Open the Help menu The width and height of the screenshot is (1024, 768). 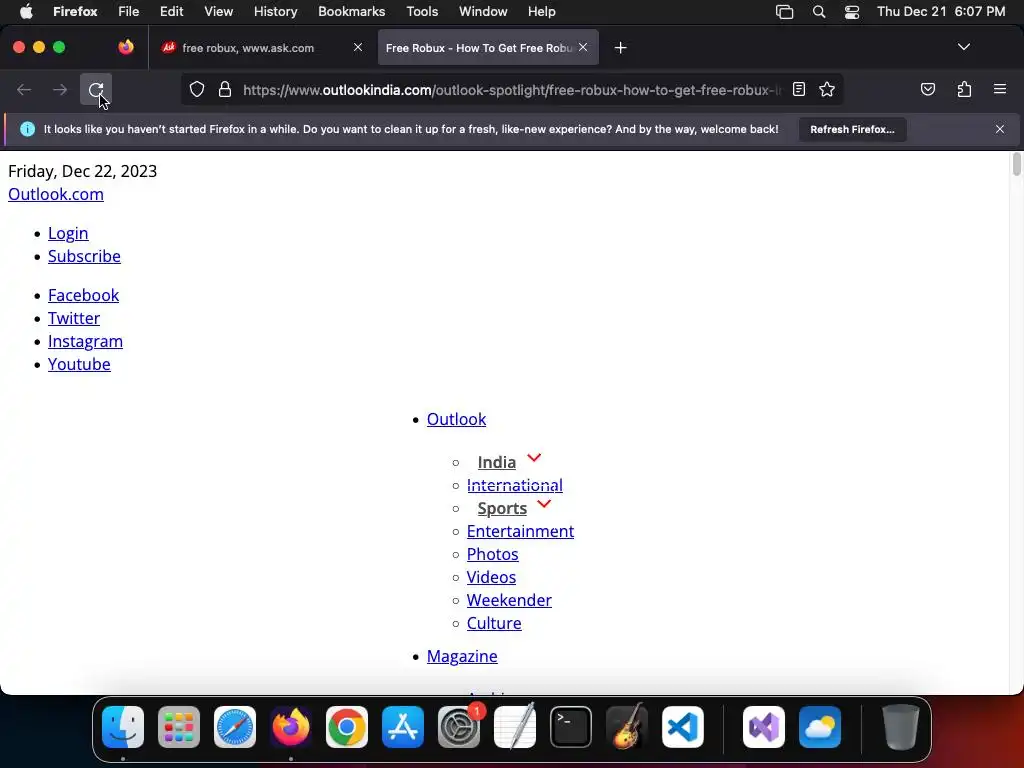541,12
